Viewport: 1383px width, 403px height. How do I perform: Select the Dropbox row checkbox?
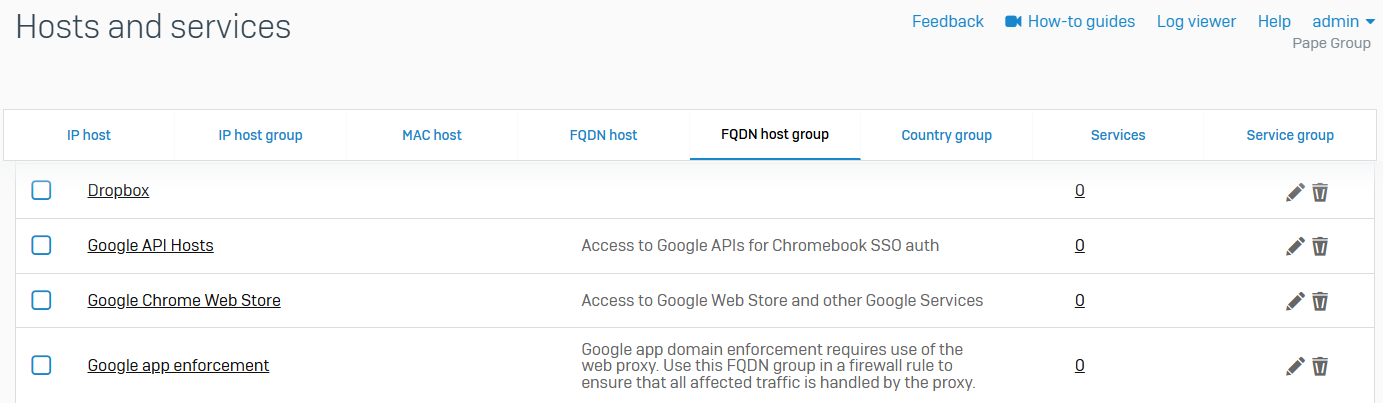pos(41,190)
